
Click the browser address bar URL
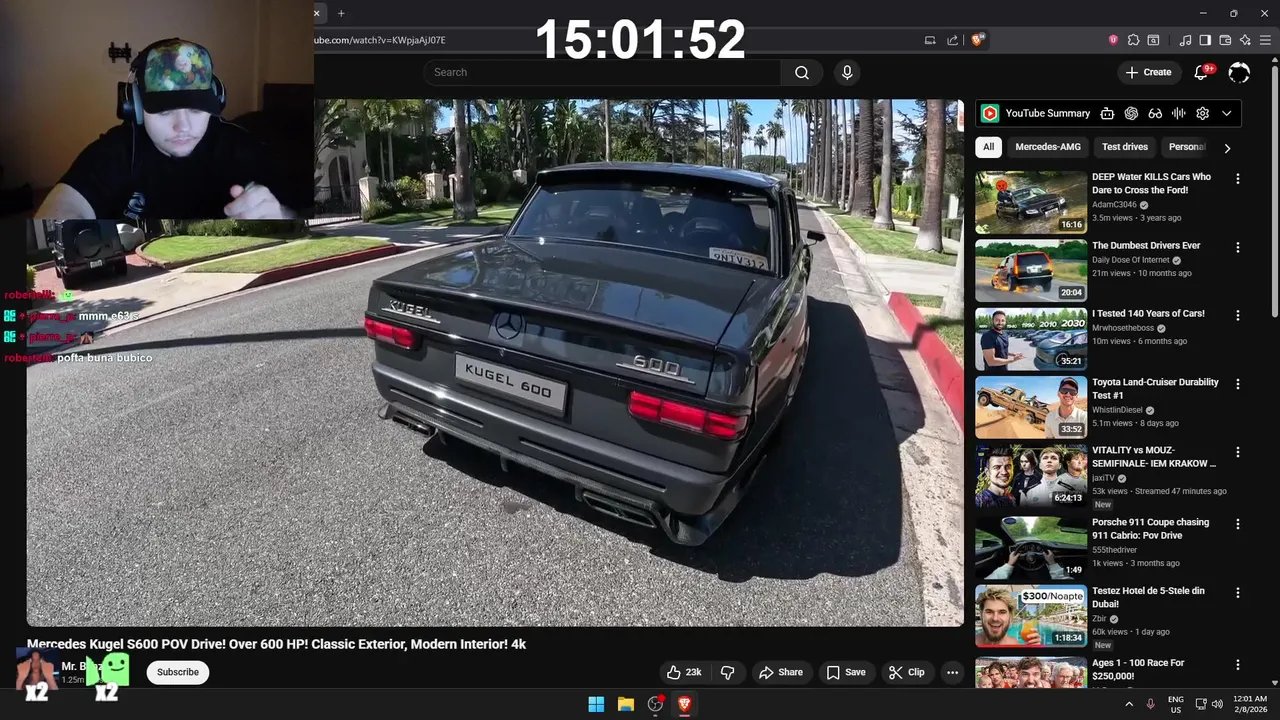pos(380,40)
